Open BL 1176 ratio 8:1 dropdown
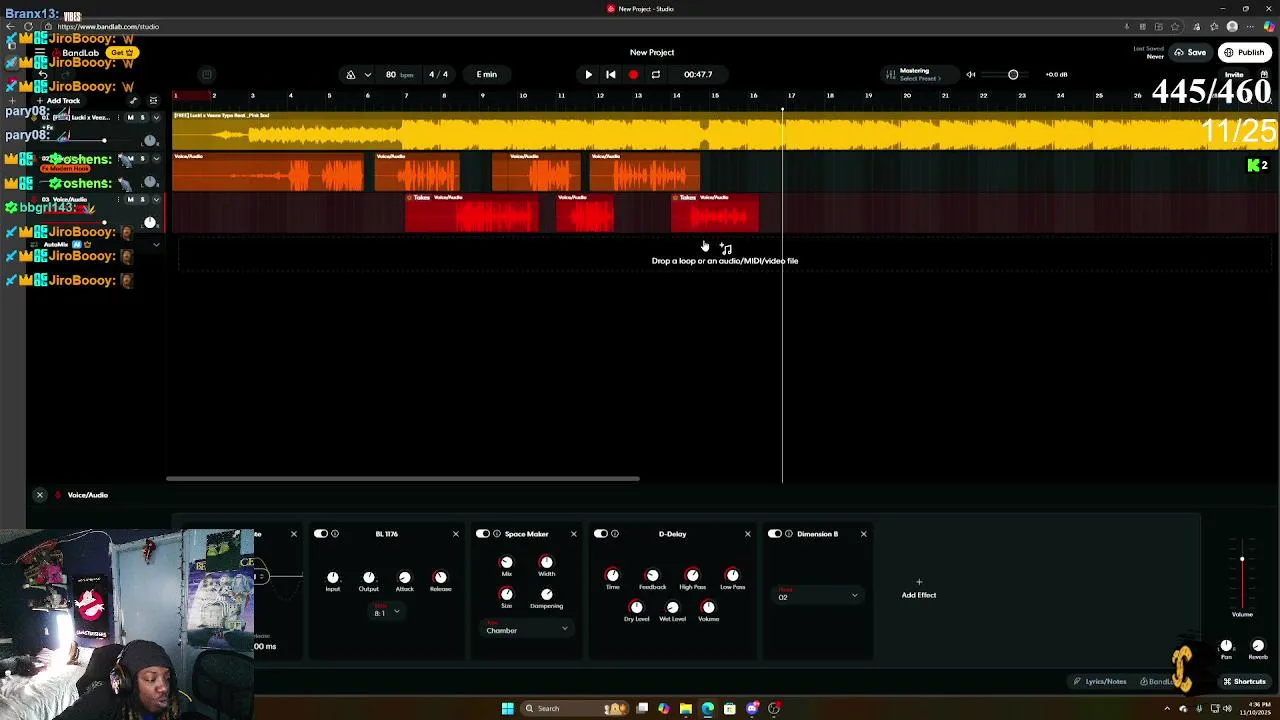This screenshot has width=1280, height=720. [387, 612]
